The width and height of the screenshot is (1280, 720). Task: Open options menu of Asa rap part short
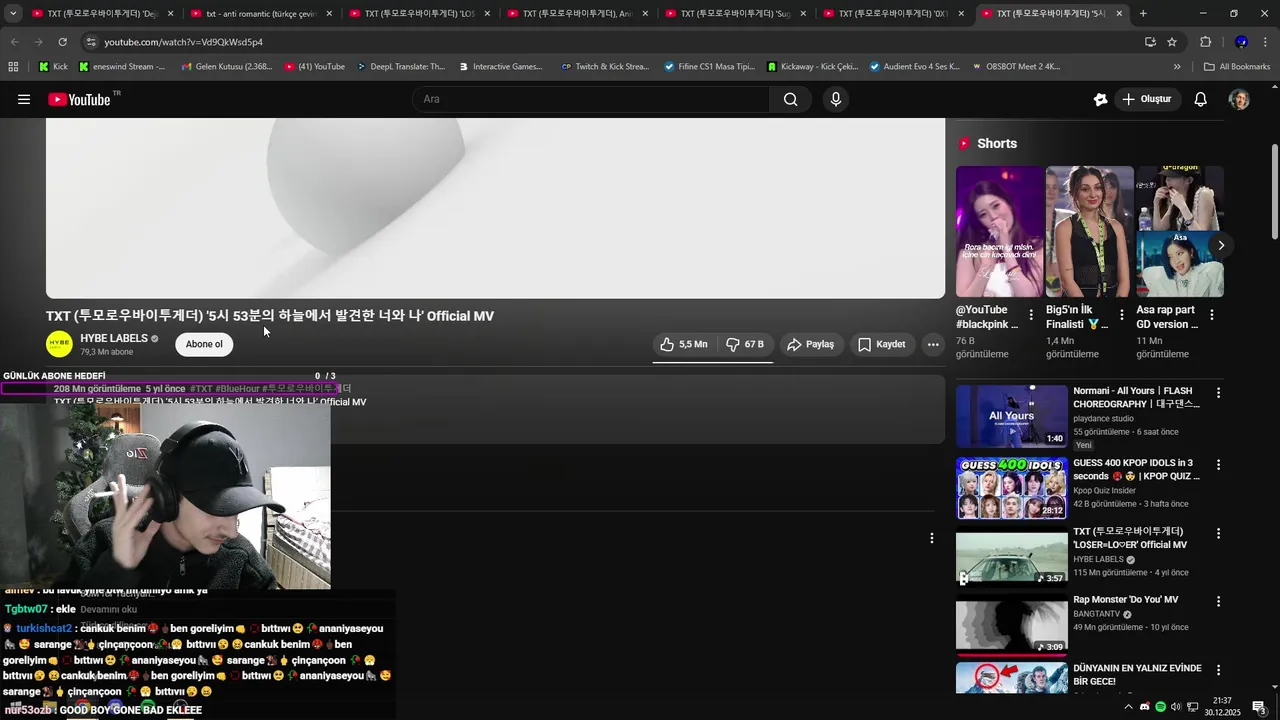click(x=1211, y=314)
